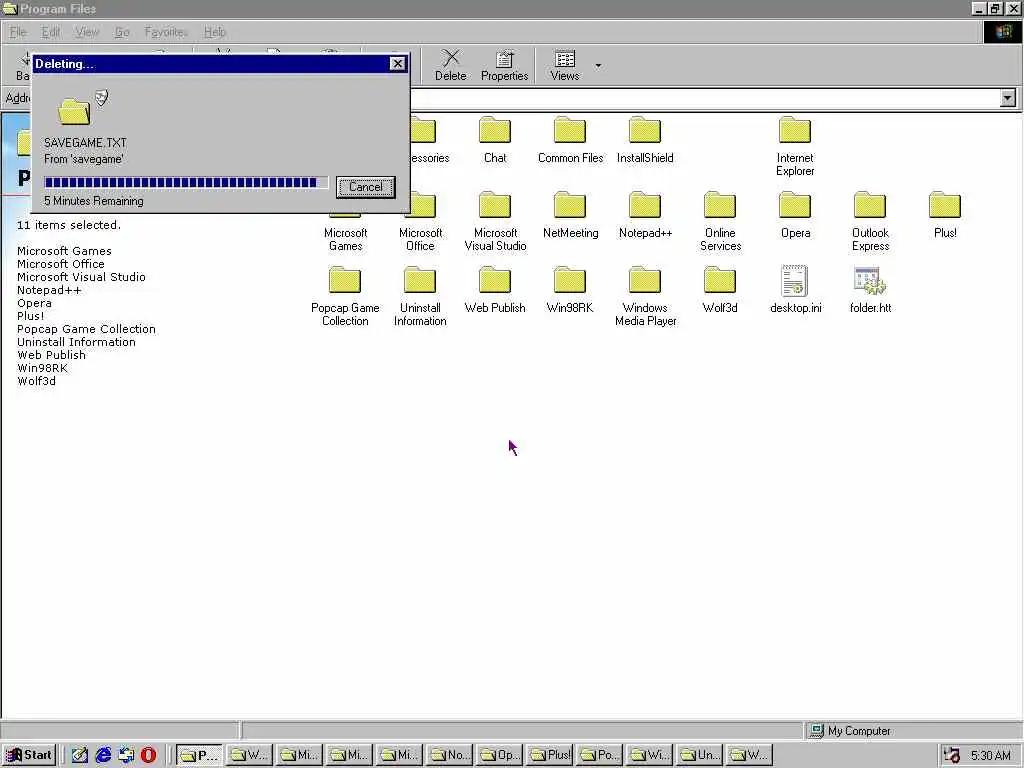The width and height of the screenshot is (1024, 768).
Task: Click My Computer in status bar
Action: tap(850, 731)
